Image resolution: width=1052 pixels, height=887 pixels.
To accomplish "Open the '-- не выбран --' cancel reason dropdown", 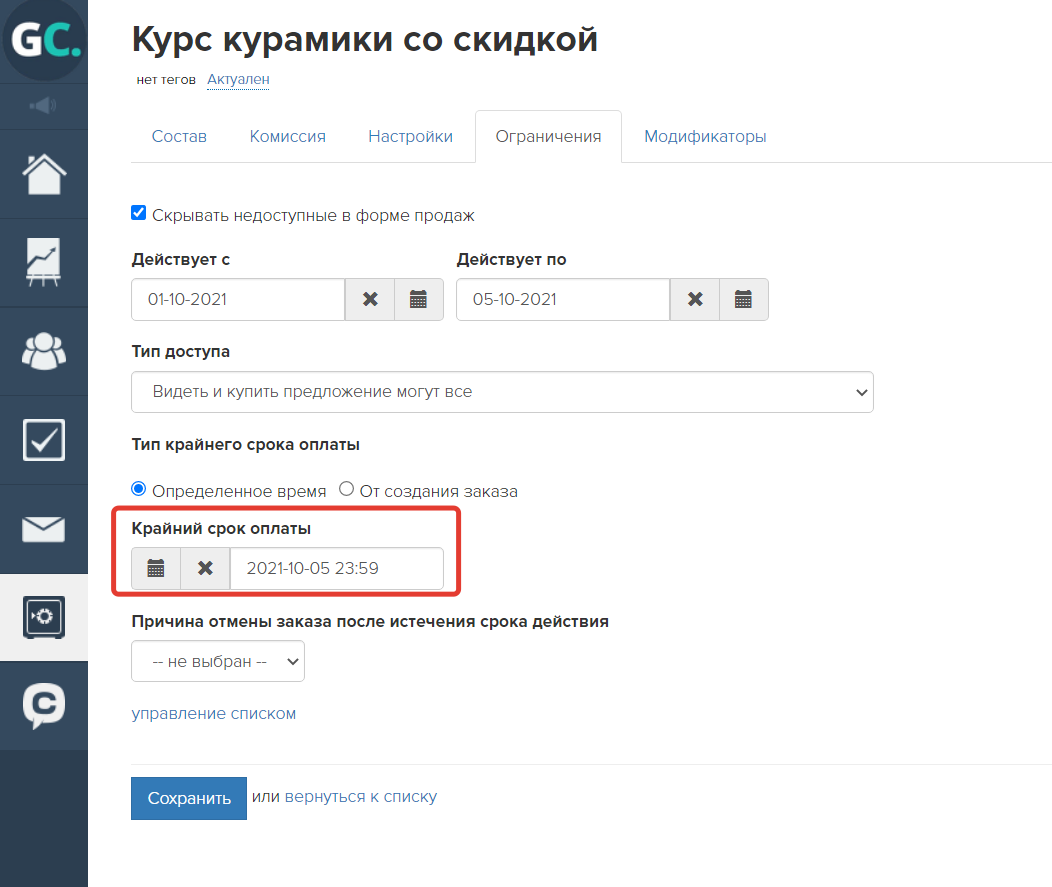I will pyautogui.click(x=218, y=662).
